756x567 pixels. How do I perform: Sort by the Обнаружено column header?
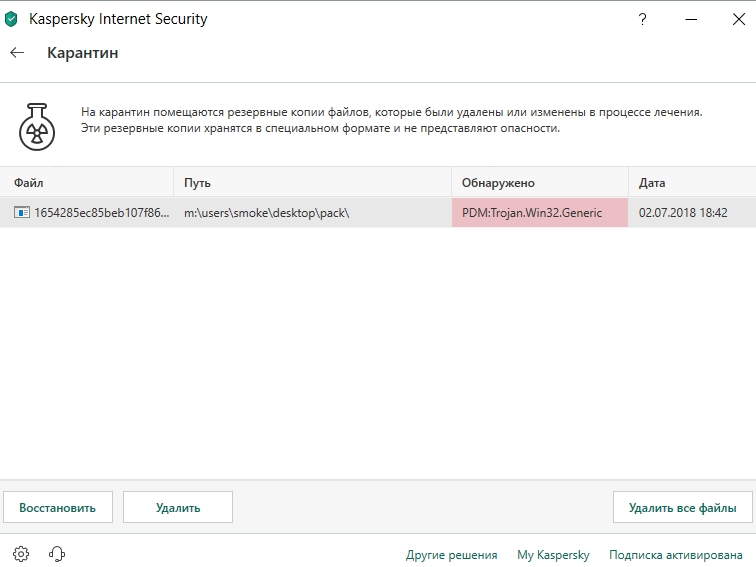(x=498, y=183)
